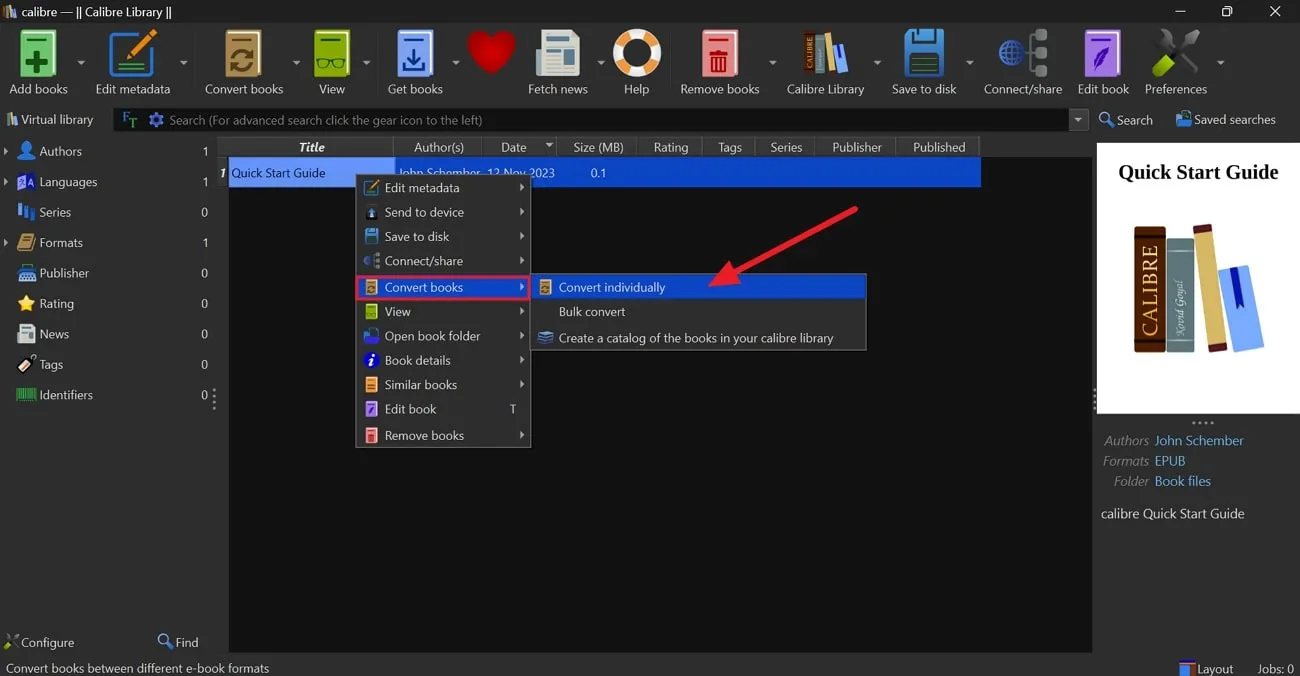Expand the search history dropdown arrow
Image resolution: width=1300 pixels, height=676 pixels.
click(x=1078, y=119)
